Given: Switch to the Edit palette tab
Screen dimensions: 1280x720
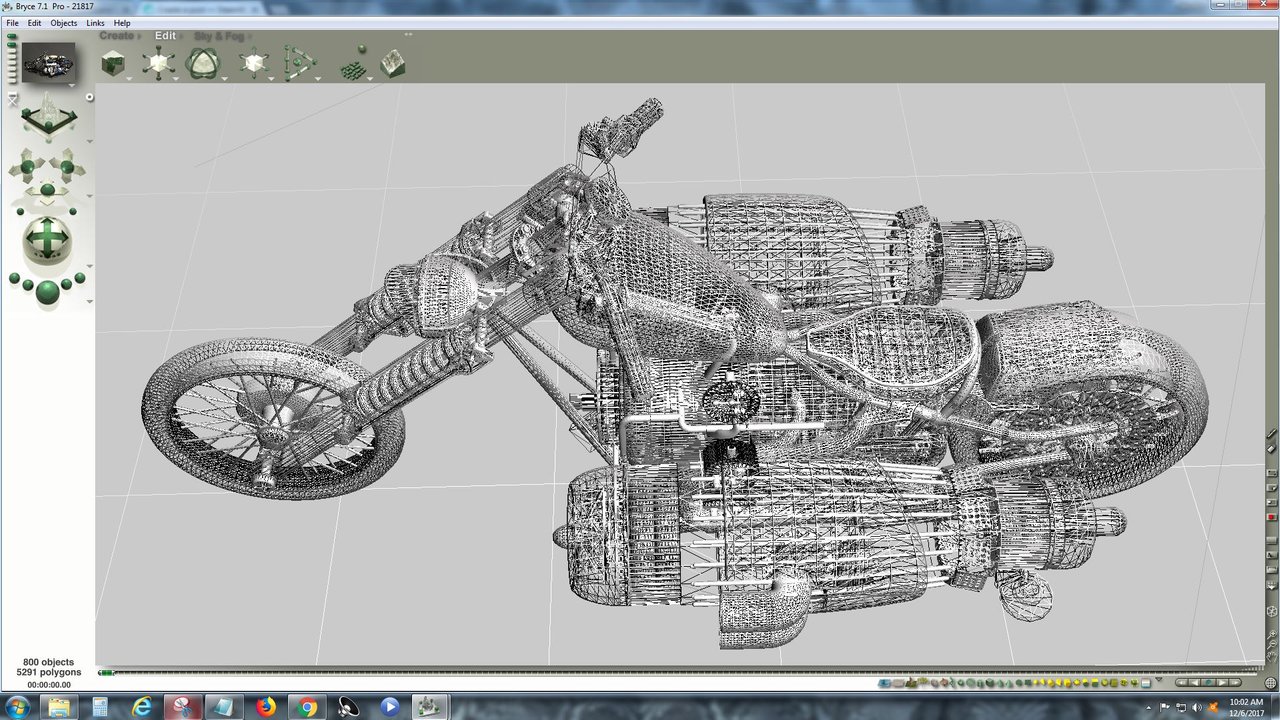Looking at the screenshot, I should (x=166, y=36).
